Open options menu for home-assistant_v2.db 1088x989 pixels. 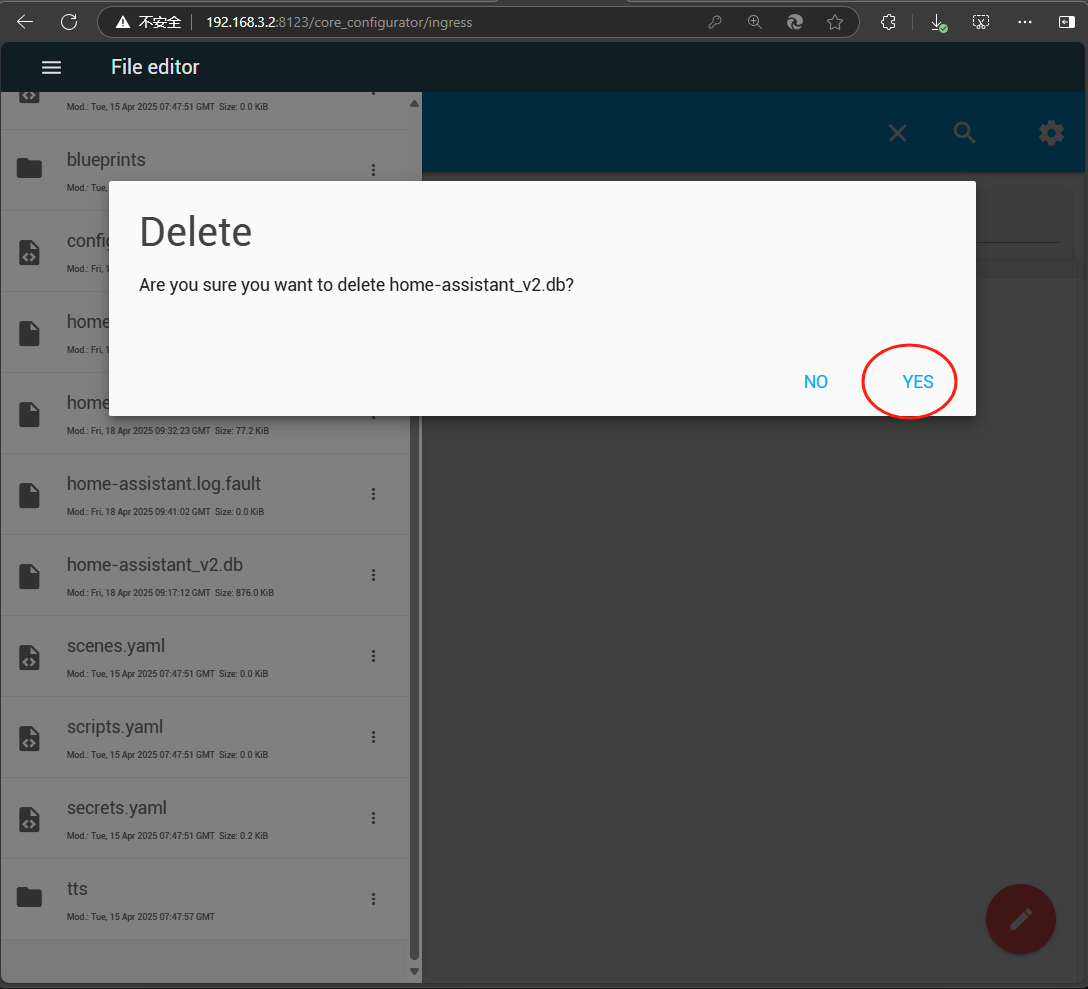click(373, 575)
